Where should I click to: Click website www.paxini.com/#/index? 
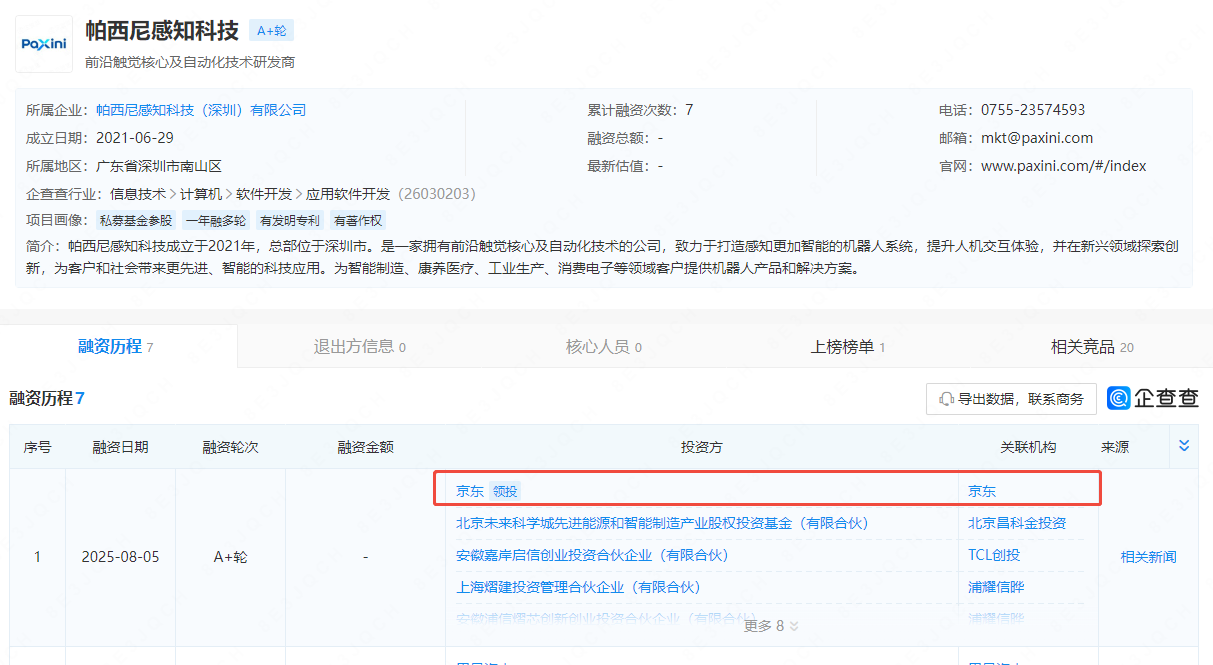coord(1063,166)
